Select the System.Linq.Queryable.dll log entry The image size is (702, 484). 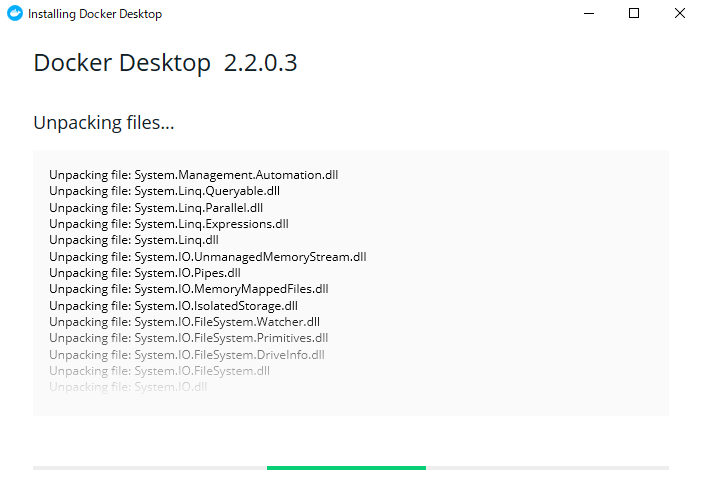pyautogui.click(x=164, y=191)
